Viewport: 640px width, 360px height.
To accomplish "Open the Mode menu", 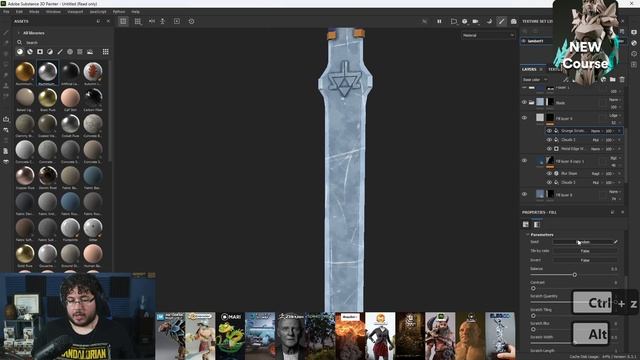I will click(34, 12).
